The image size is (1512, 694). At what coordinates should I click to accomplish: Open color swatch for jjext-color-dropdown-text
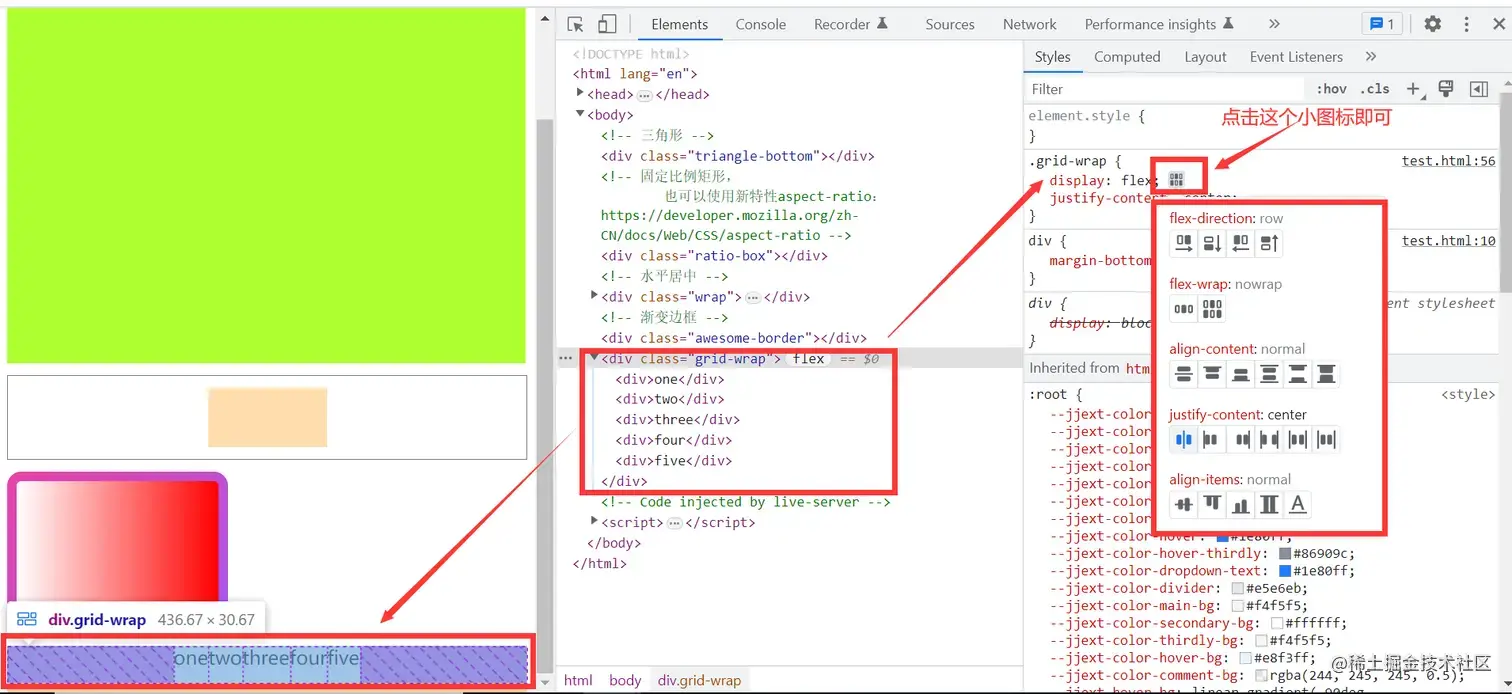pyautogui.click(x=1285, y=571)
